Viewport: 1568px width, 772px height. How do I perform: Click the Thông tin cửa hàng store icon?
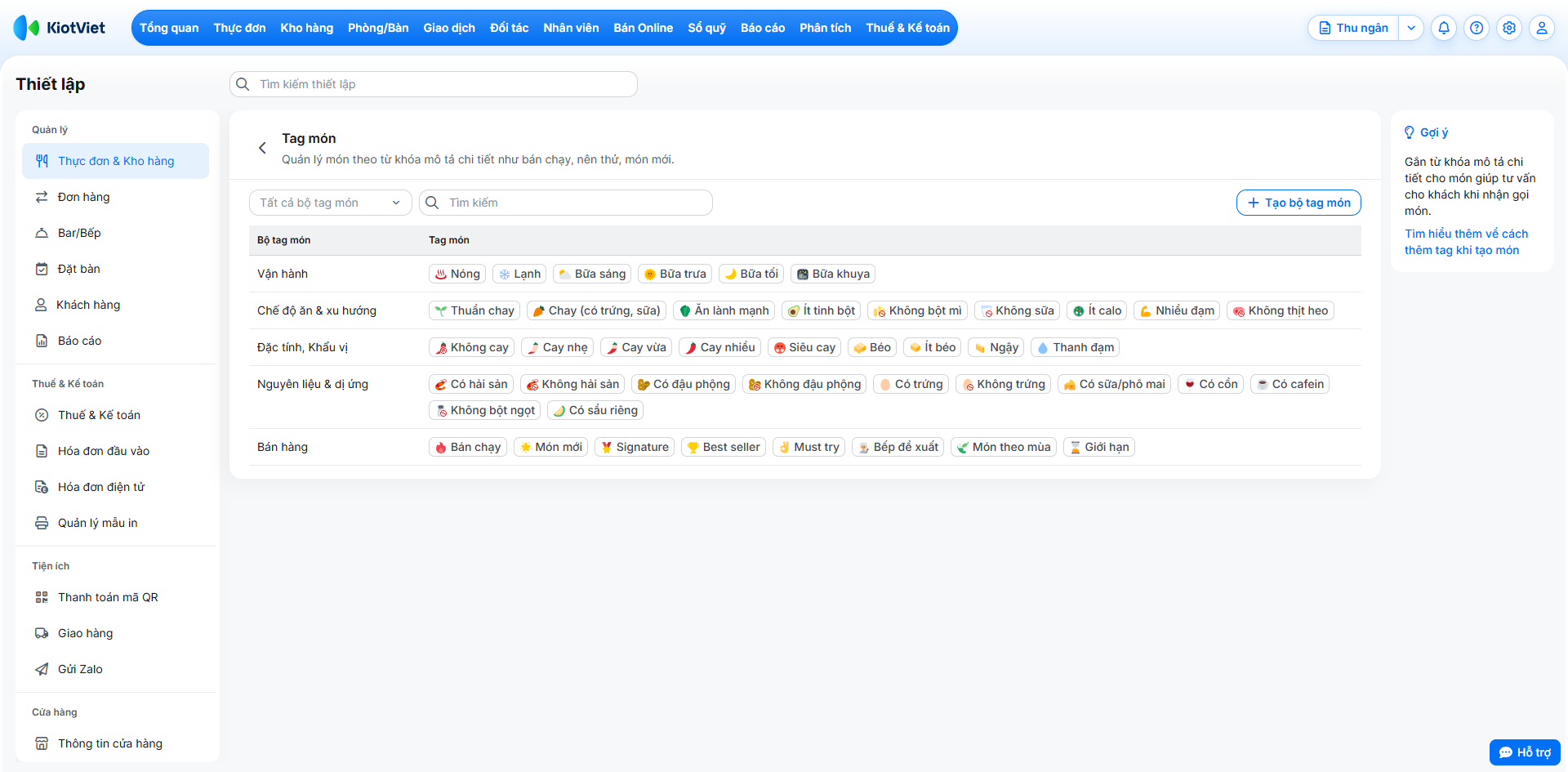tap(42, 743)
